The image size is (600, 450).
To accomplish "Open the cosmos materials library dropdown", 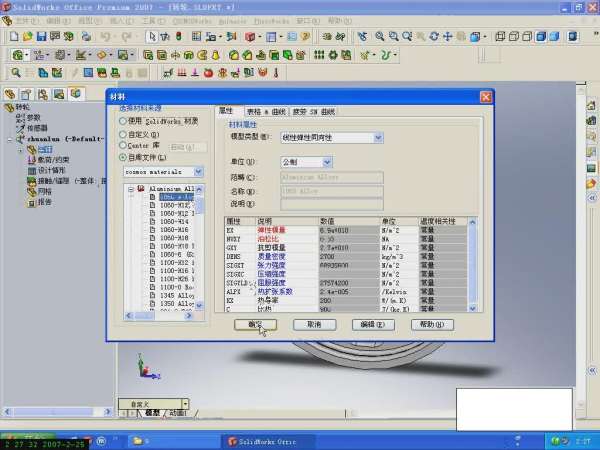I will point(198,172).
